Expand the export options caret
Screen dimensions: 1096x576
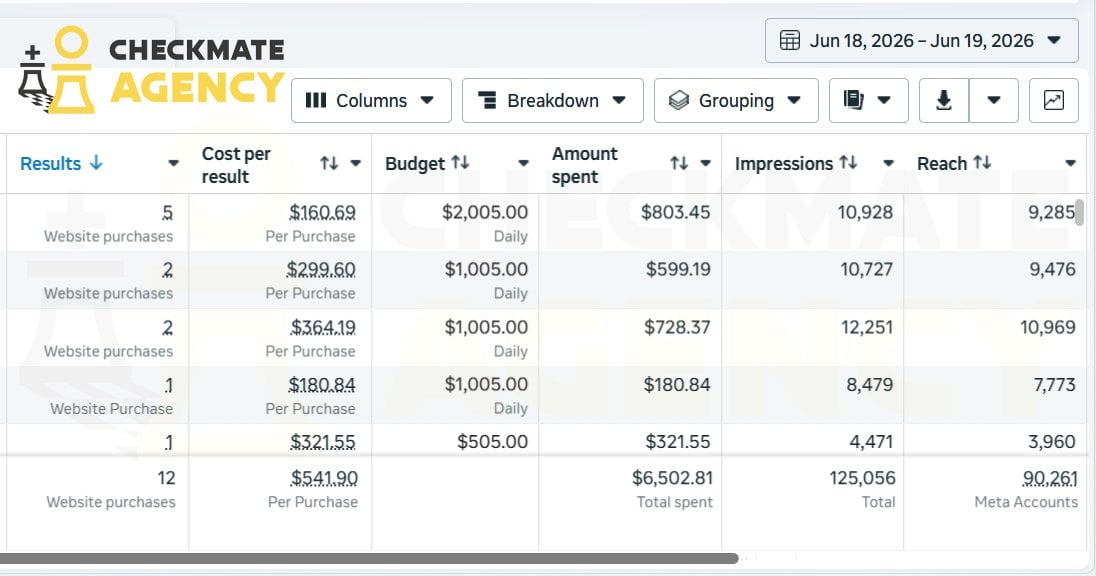[994, 101]
